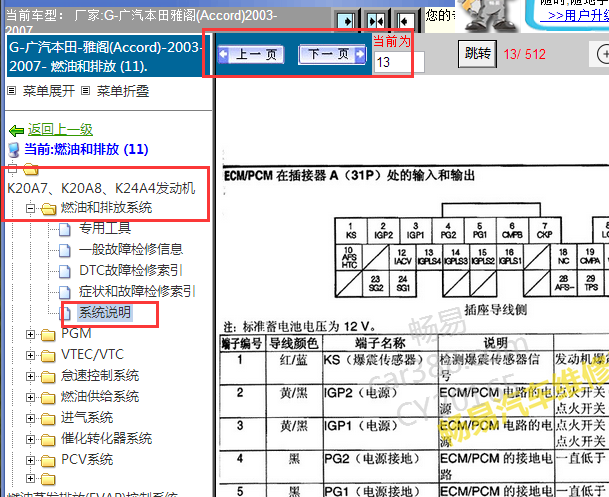
Task: Click the 跳转 jump button
Action: coord(477,54)
